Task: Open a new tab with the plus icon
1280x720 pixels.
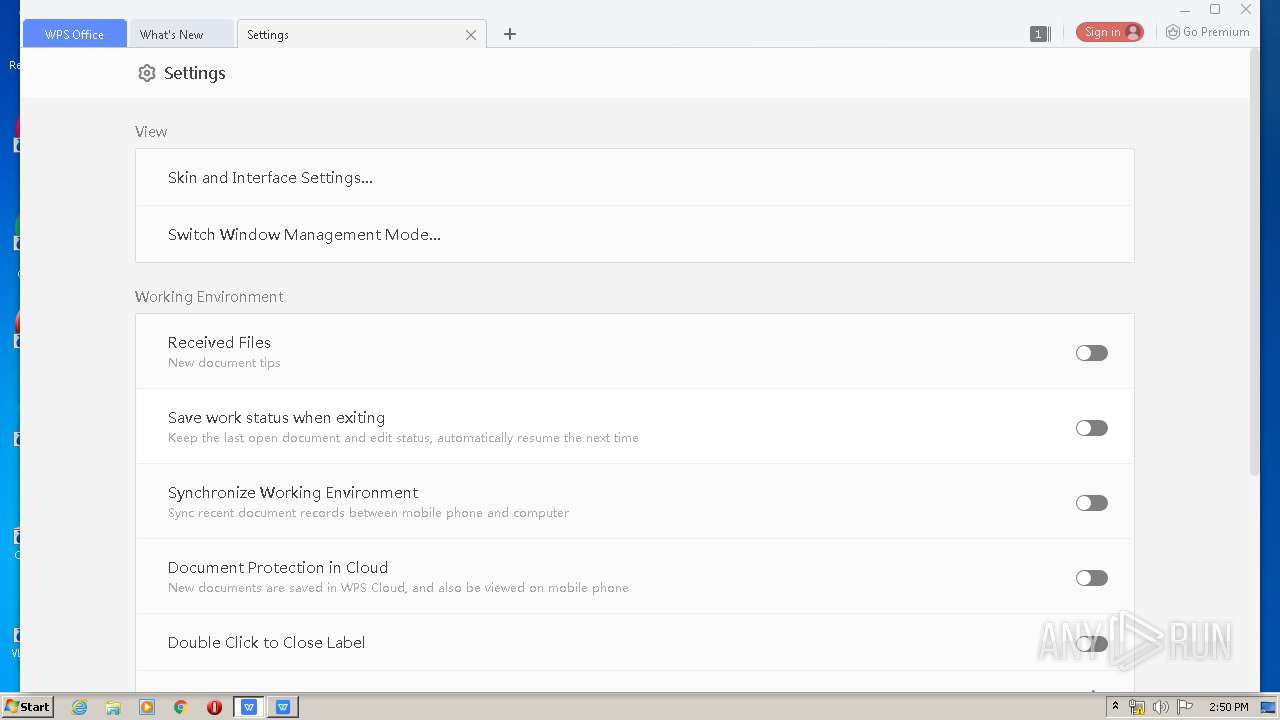Action: 510,34
